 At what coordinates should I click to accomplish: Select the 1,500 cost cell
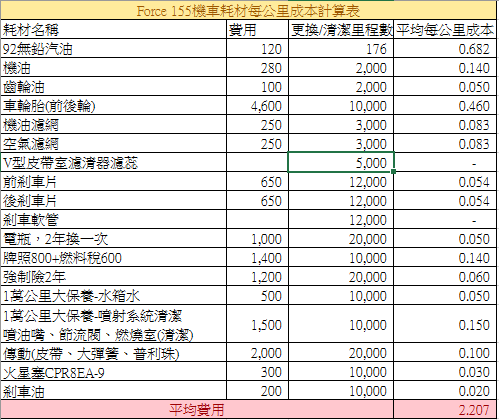(x=257, y=324)
